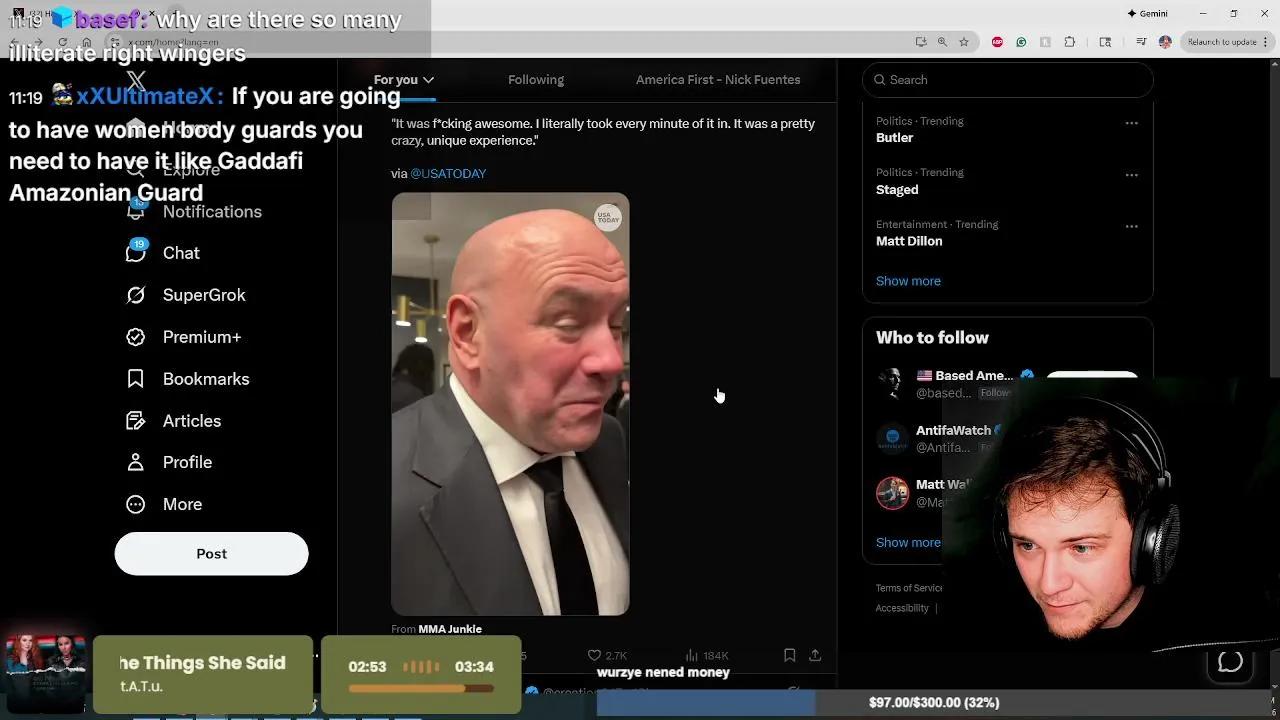Click the USA TODAY badge on video
This screenshot has width=1280, height=720.
click(x=608, y=218)
